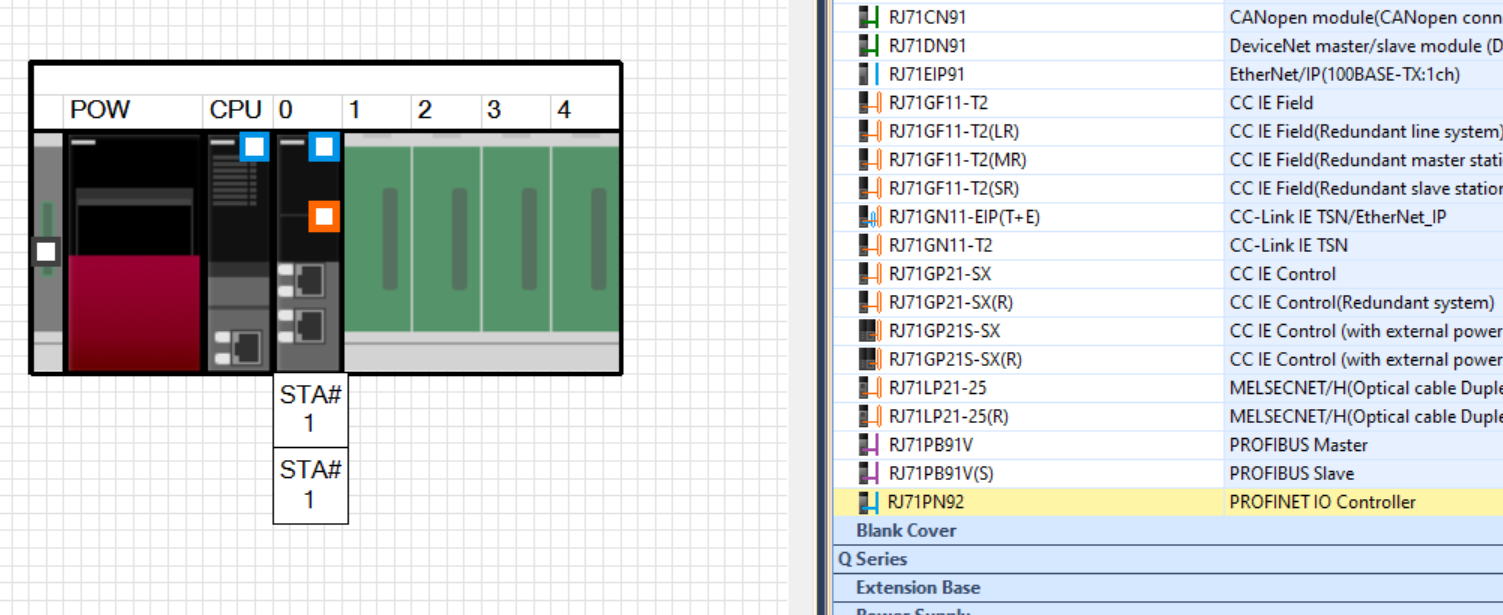This screenshot has height=615, width=1503.
Task: Click the 'EtherNet/IP(100BASE-TX:1ch)' description
Action: 1344,74
